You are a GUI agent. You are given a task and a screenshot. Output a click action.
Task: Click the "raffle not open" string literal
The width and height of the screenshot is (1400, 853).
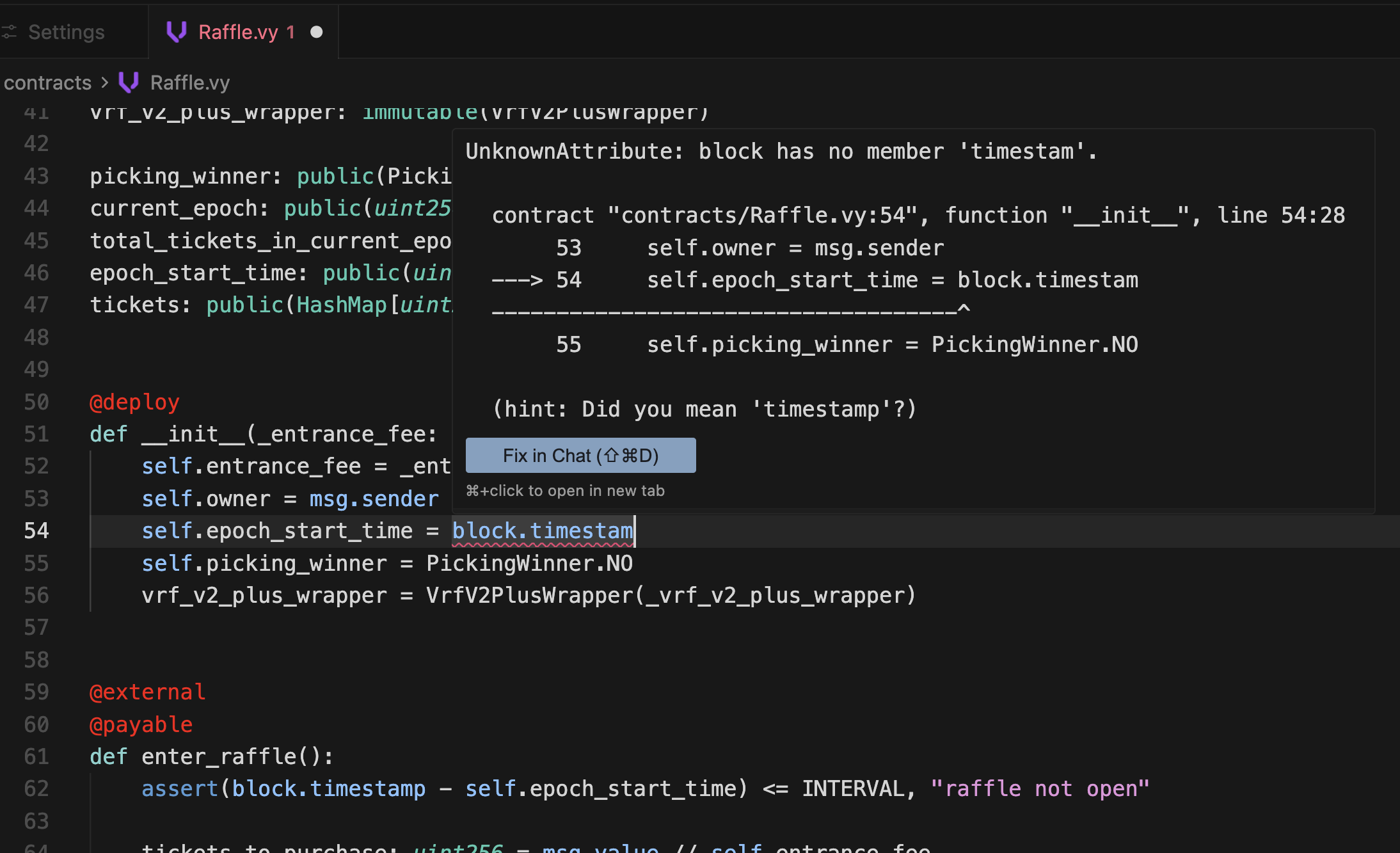tap(1040, 788)
